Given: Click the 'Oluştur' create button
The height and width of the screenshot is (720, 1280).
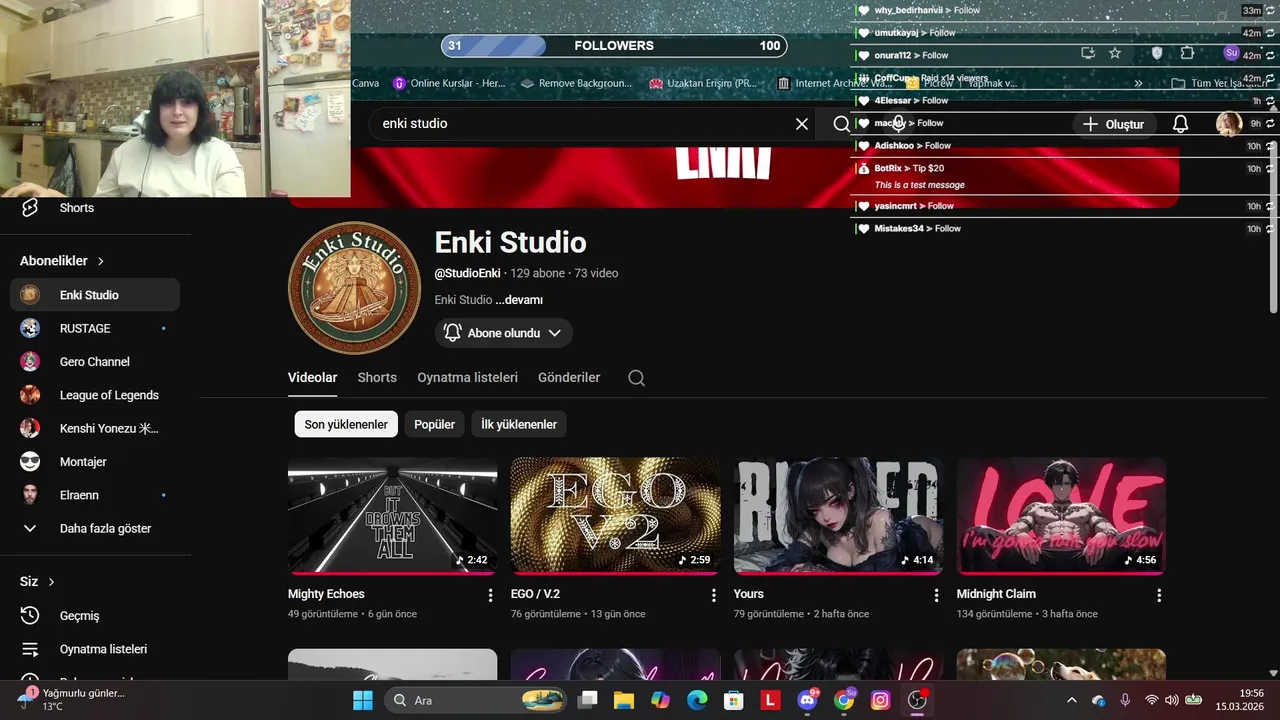Looking at the screenshot, I should pos(1114,124).
